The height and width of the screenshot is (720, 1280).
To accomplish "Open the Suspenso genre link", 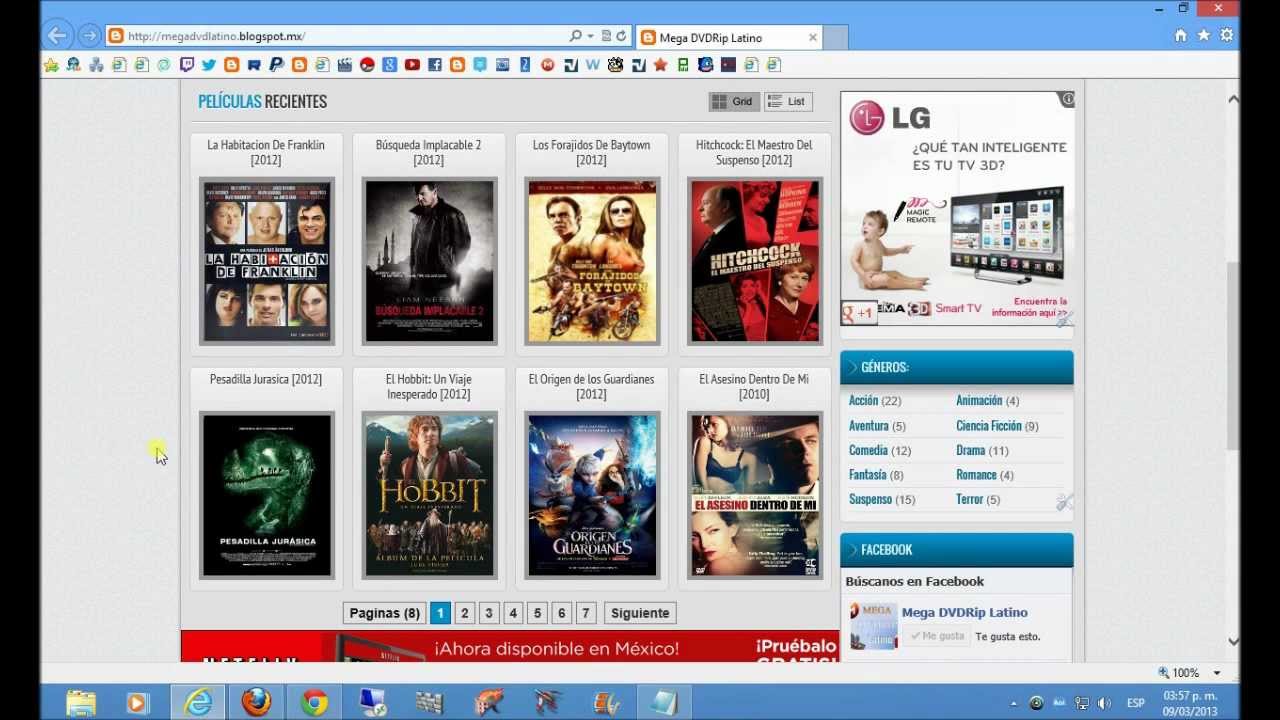I will (x=870, y=500).
